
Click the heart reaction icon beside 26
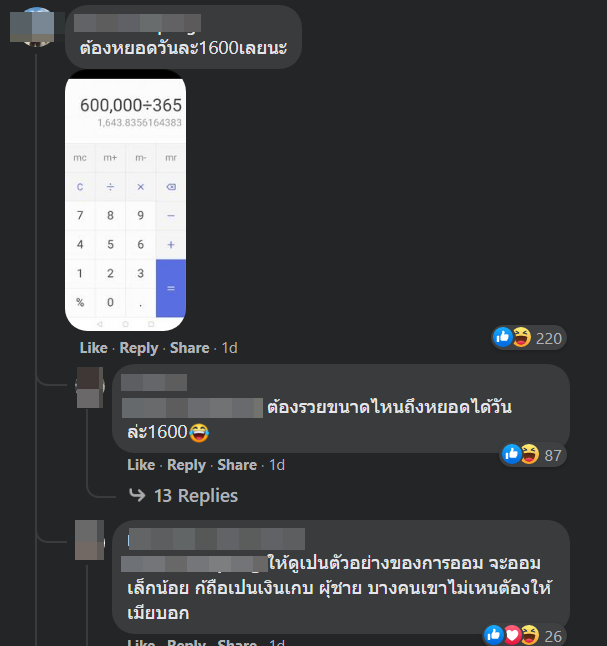[x=512, y=635]
